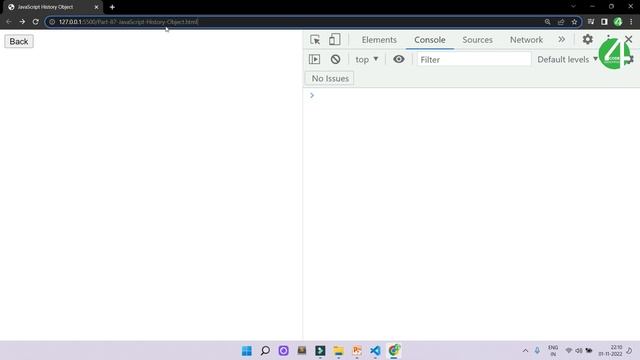Open PowerPoint from taskbar
This screenshot has width=640, height=360.
(357, 351)
